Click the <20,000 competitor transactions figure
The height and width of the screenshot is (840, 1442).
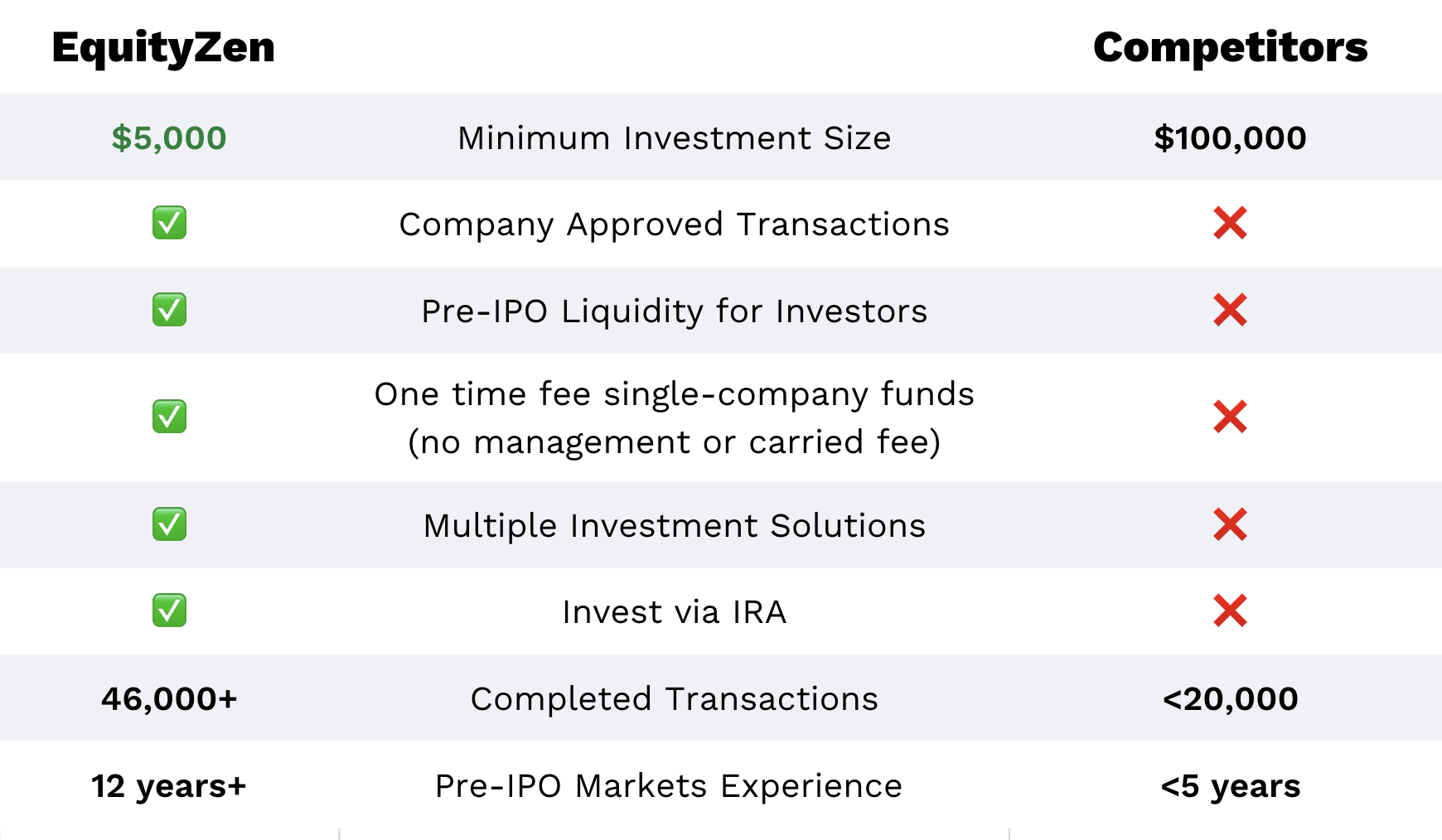pos(1231,699)
